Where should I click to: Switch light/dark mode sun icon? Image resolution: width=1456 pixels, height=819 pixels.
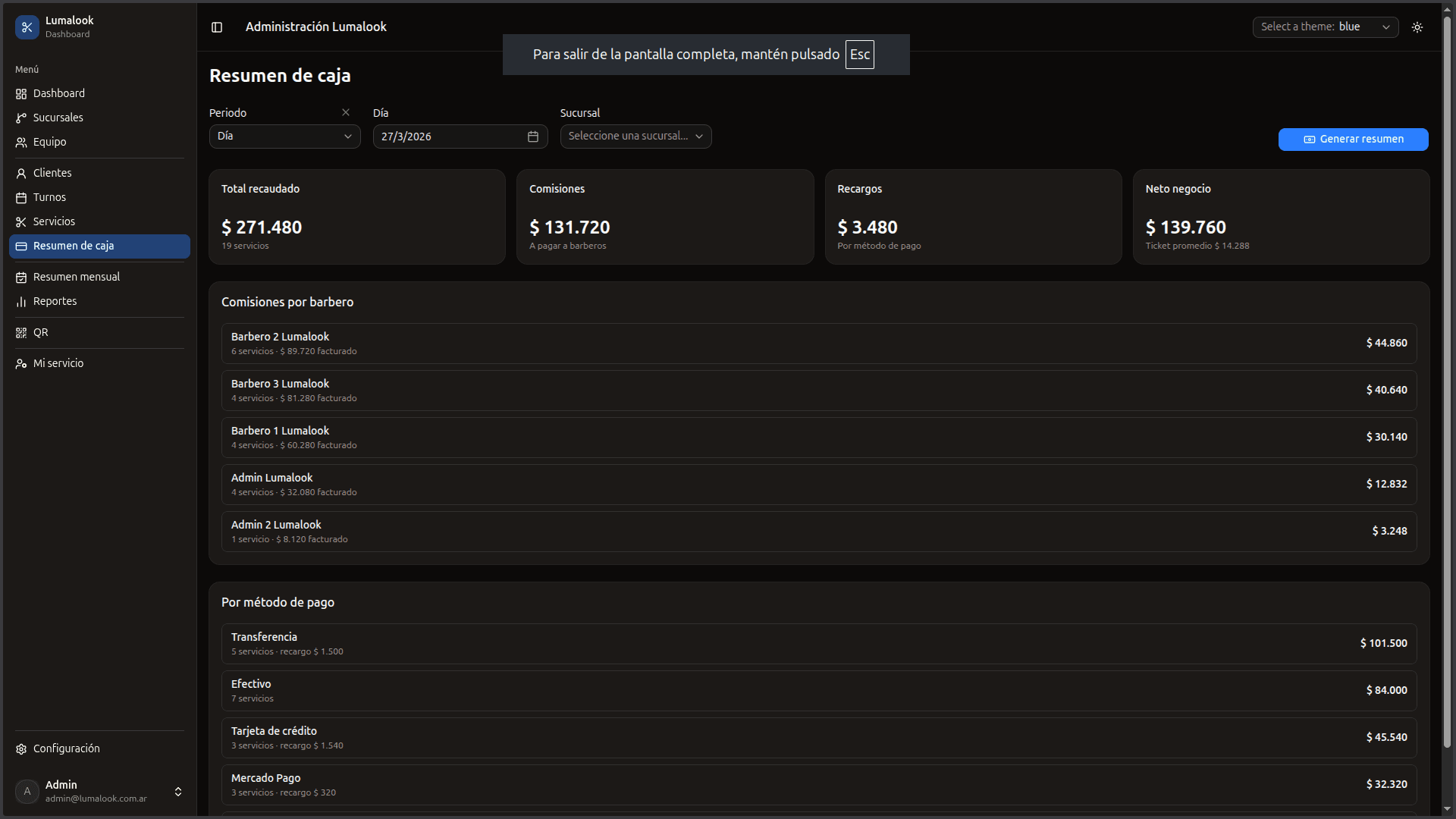coord(1417,27)
